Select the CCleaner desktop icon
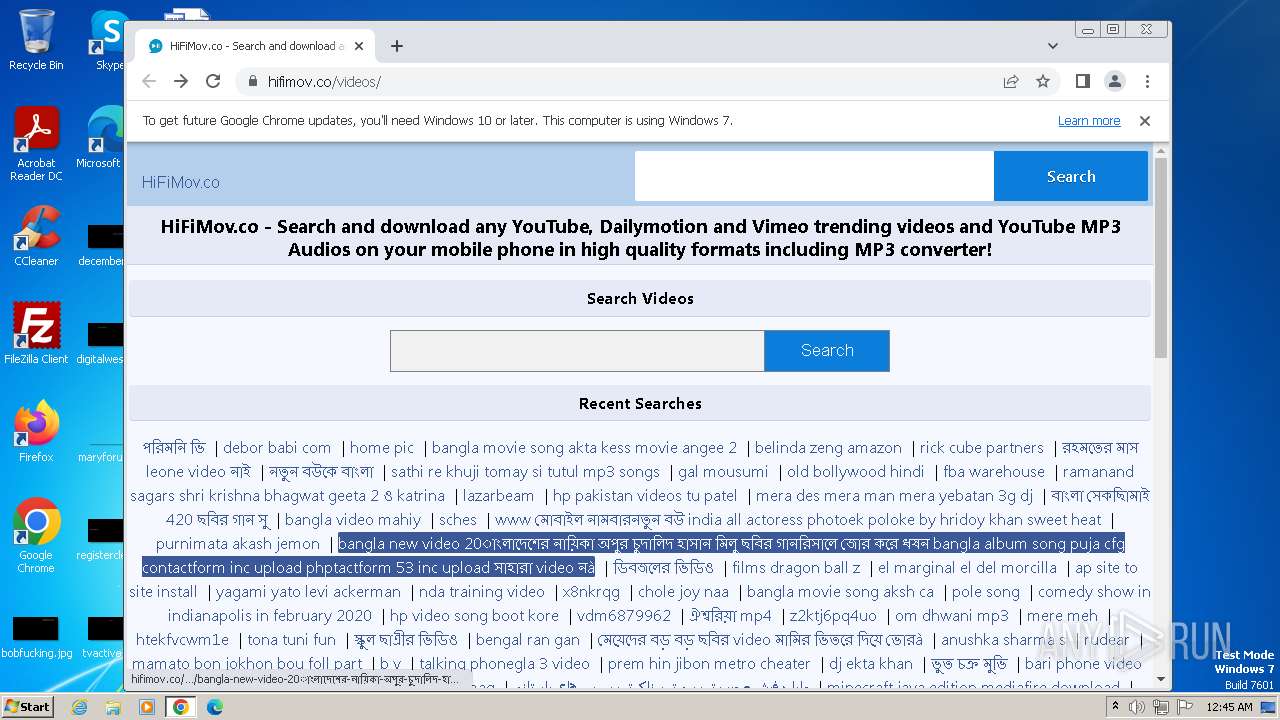Screen dimensions: 1280x720 36,236
